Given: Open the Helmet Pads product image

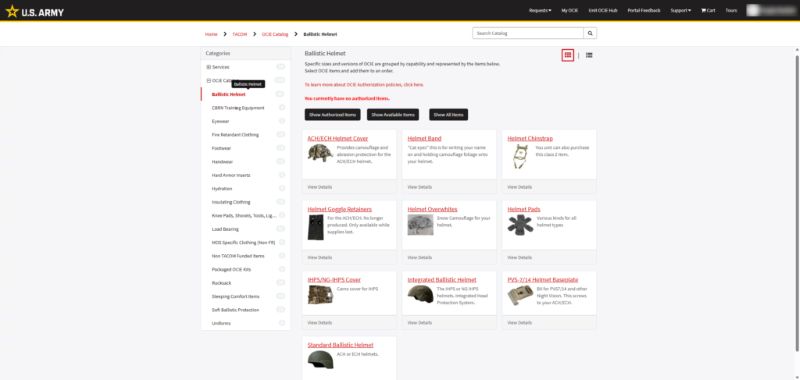Looking at the screenshot, I should point(520,225).
